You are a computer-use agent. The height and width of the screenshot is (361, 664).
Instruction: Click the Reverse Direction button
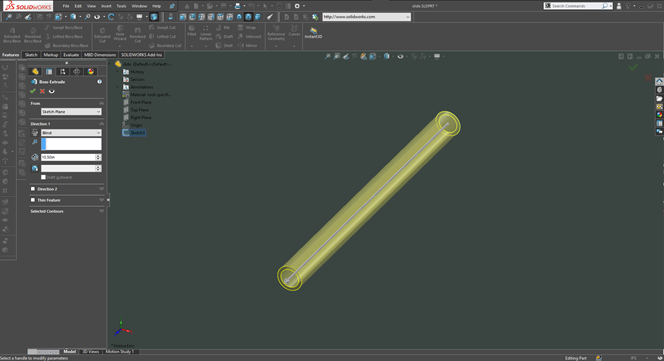[x=35, y=133]
